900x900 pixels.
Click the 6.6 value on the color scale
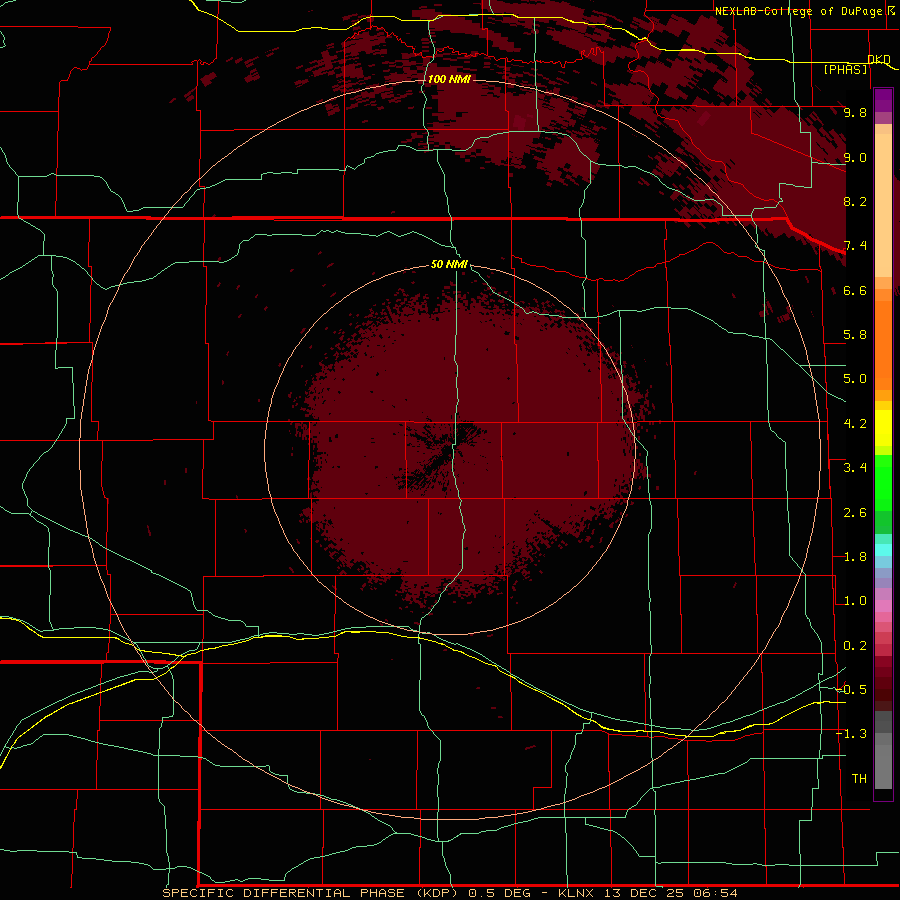(855, 290)
